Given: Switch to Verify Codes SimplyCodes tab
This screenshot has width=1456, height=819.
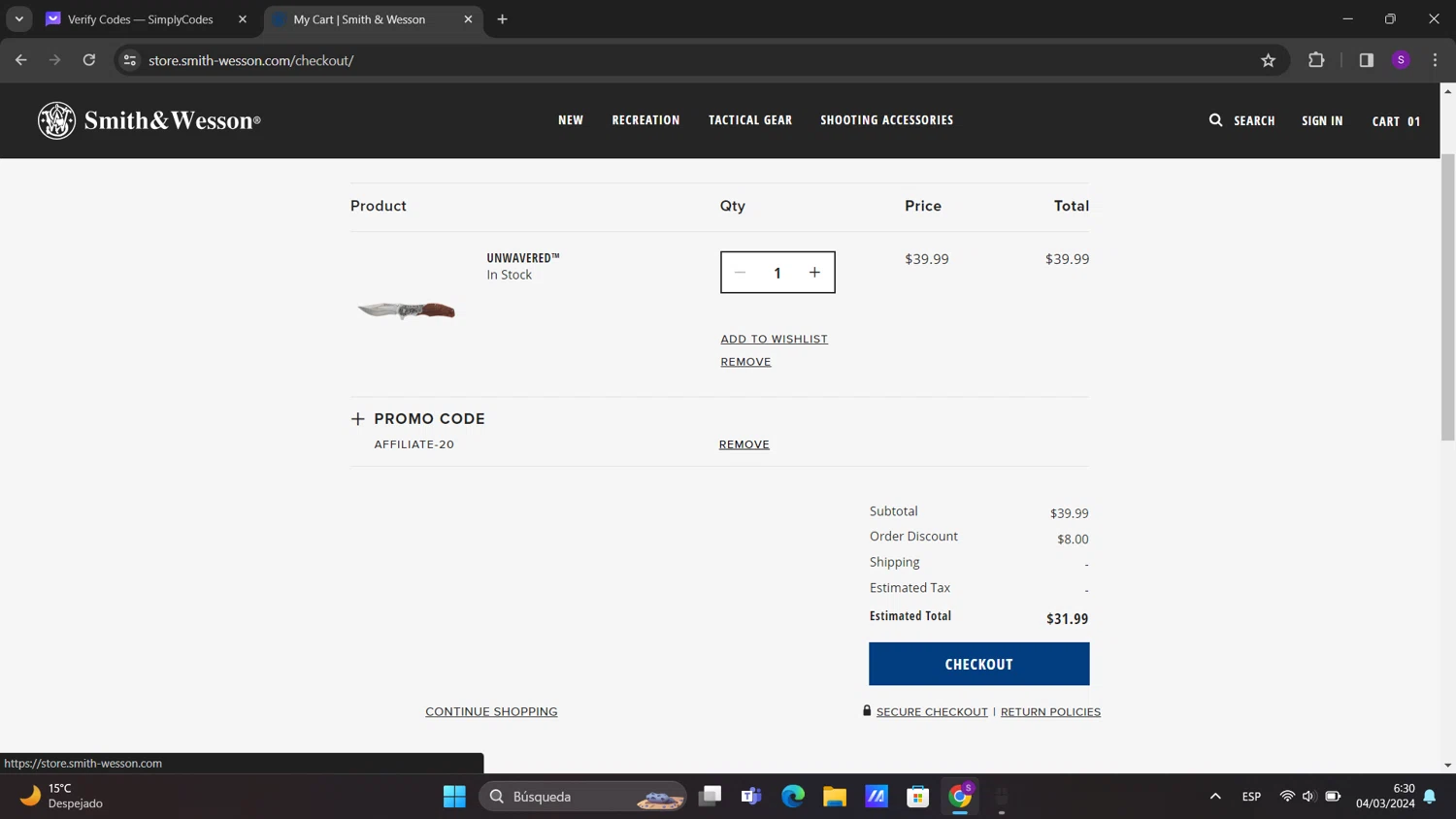Looking at the screenshot, I should tap(140, 19).
